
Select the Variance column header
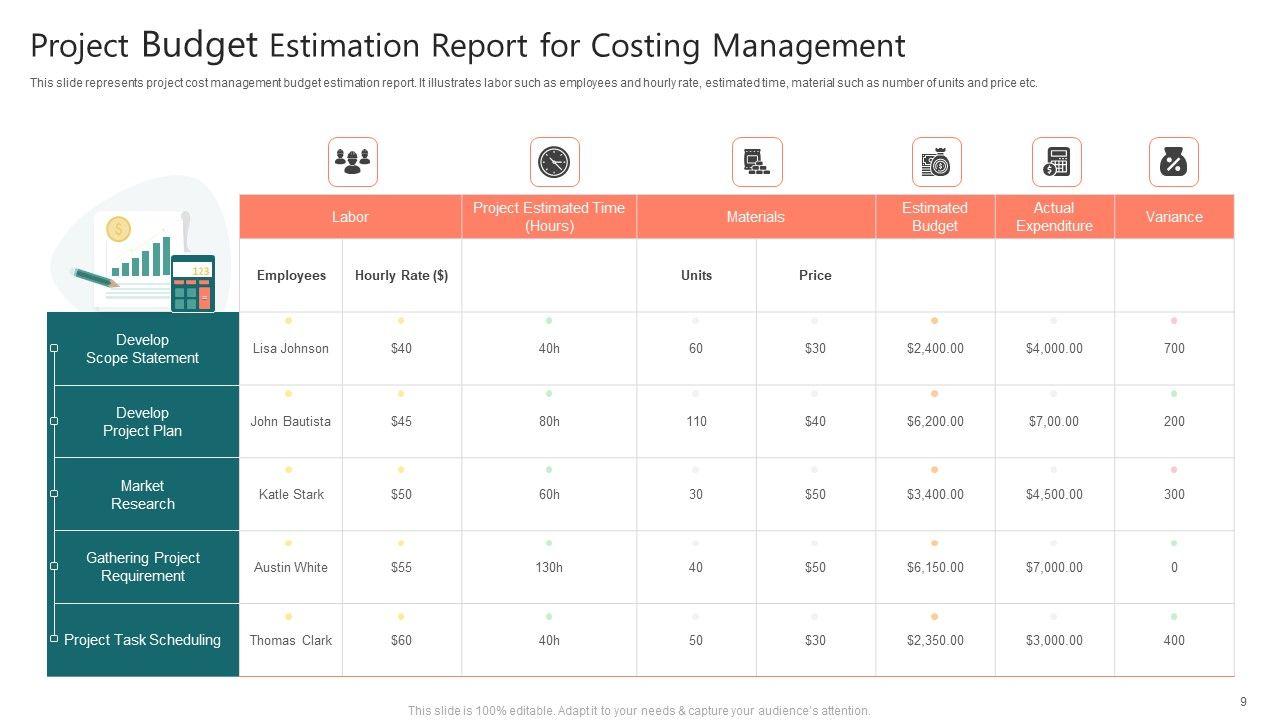[x=1173, y=217]
